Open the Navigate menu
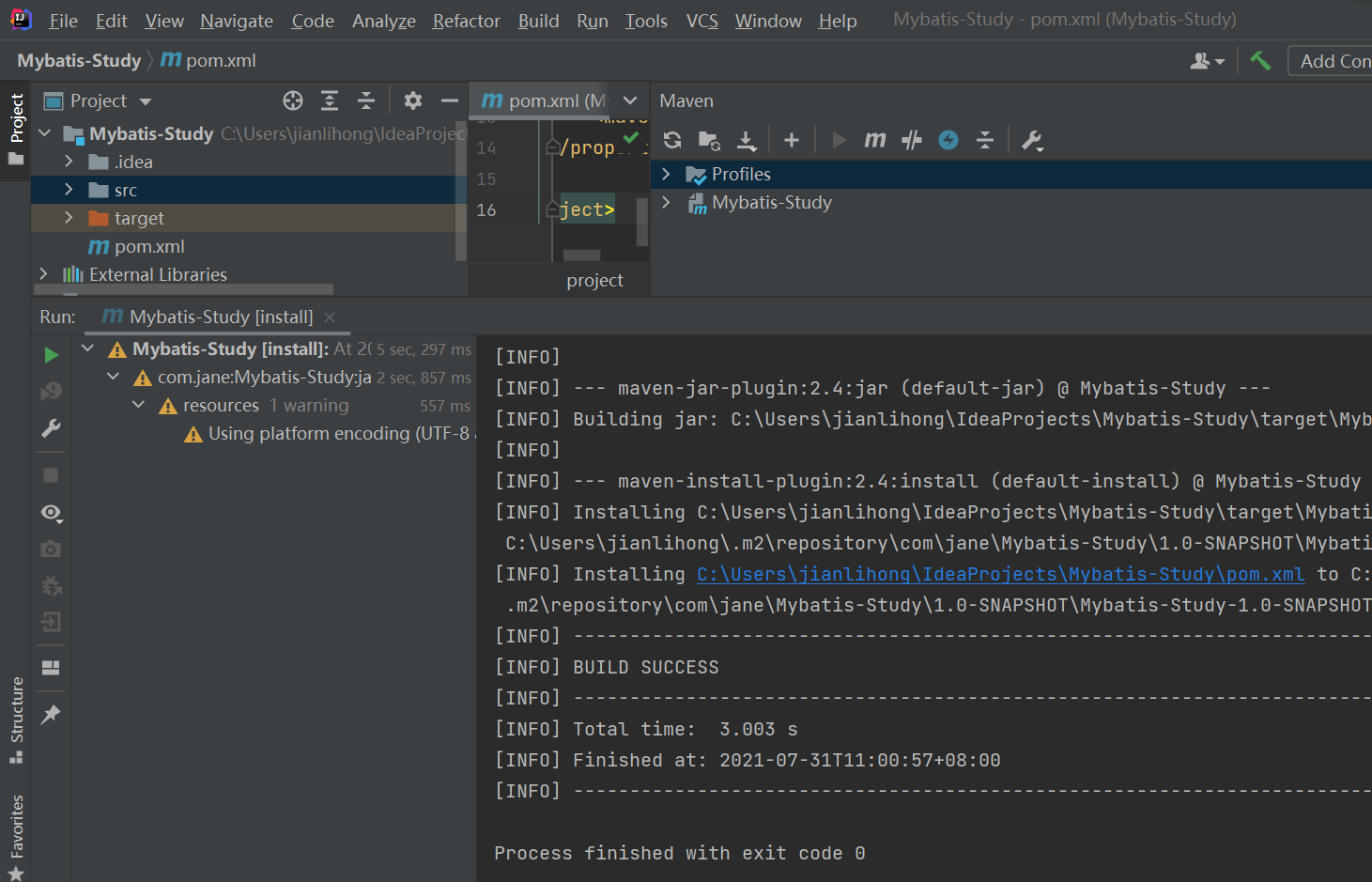Viewport: 1372px width, 882px height. (x=237, y=21)
